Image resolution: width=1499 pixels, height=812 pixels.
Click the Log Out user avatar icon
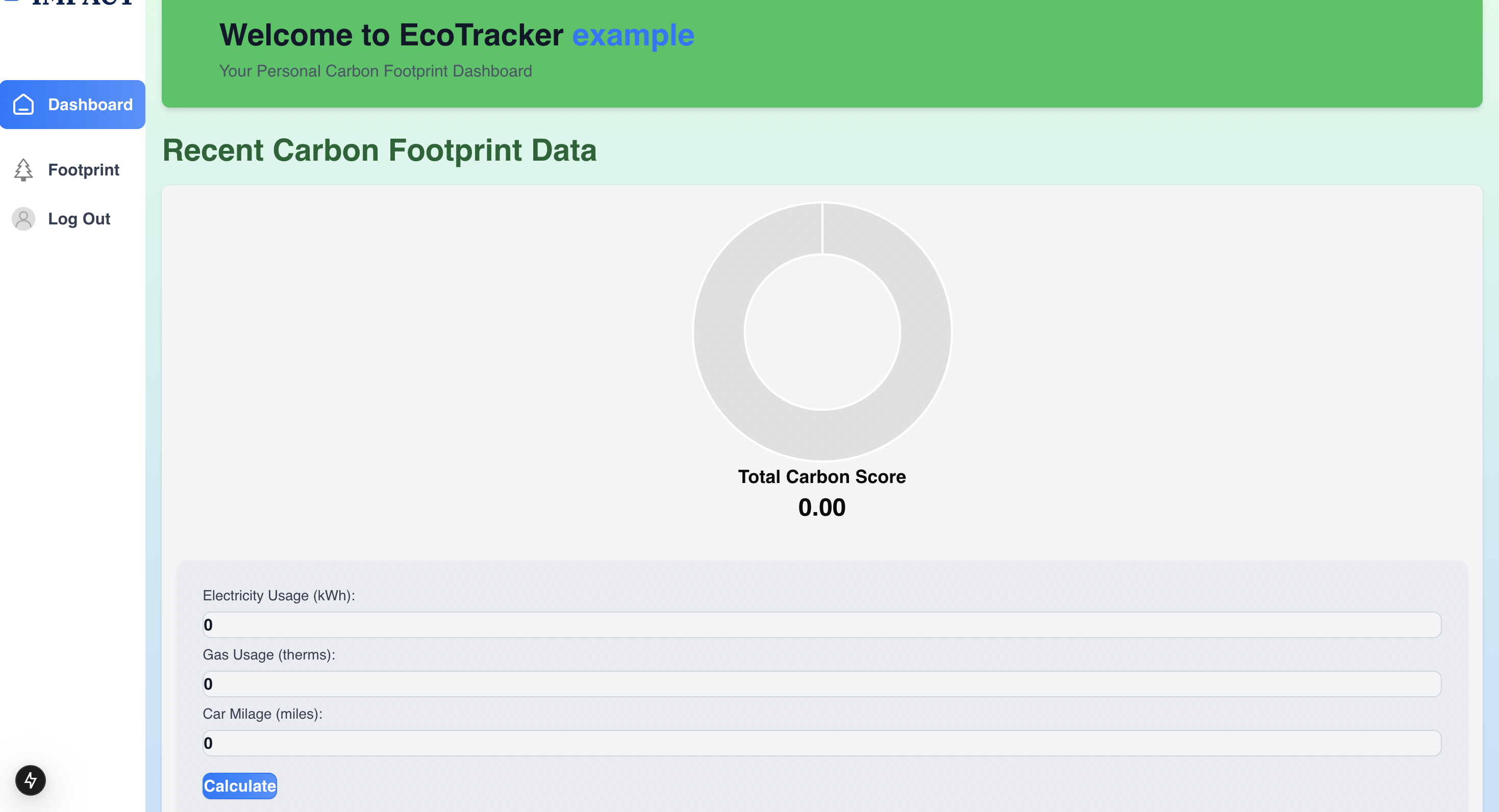pos(23,219)
